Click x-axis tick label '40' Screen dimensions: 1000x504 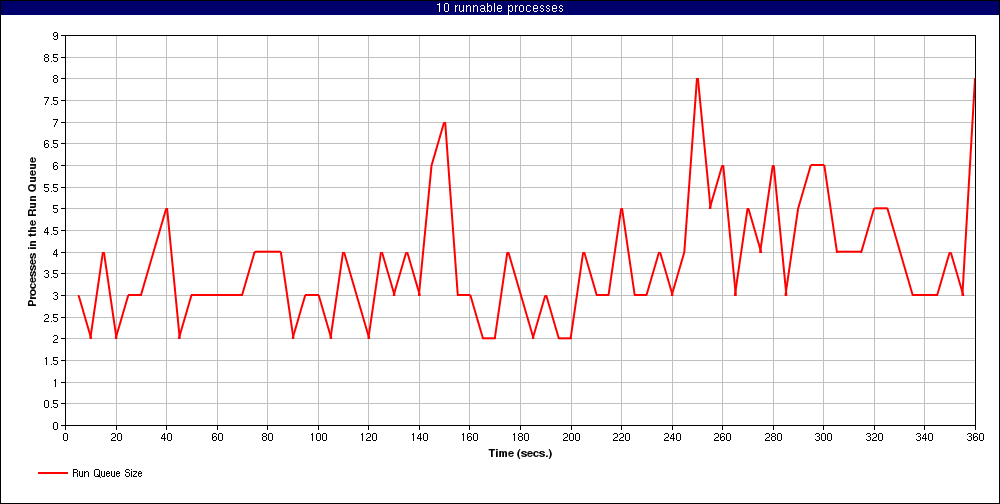(166, 437)
